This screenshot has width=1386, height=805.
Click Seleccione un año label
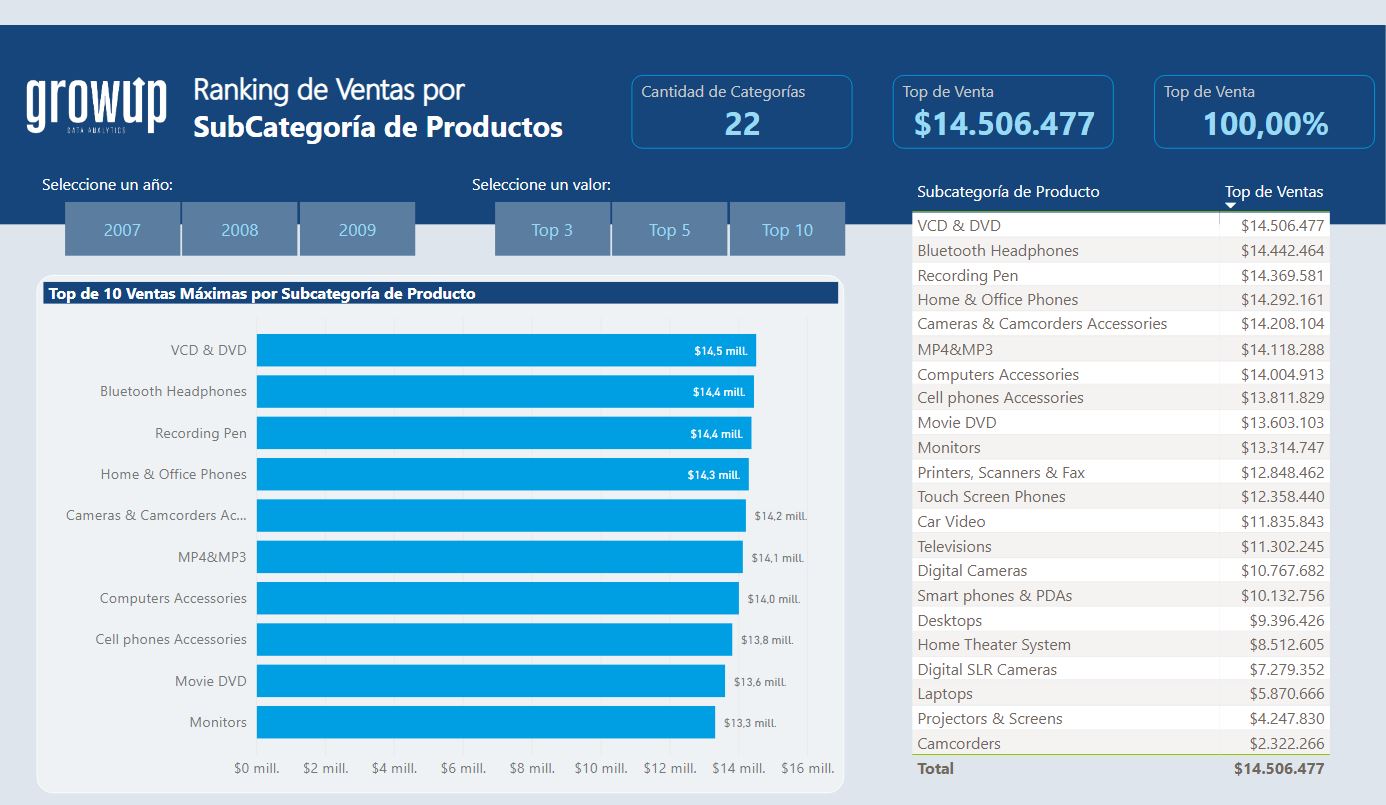[x=108, y=185]
